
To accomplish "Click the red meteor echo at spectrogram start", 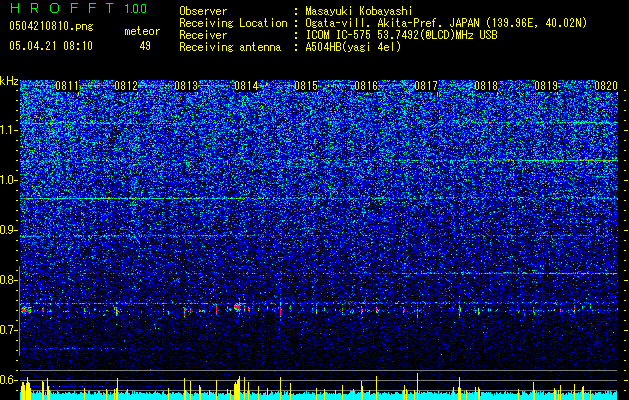I will tap(24, 310).
